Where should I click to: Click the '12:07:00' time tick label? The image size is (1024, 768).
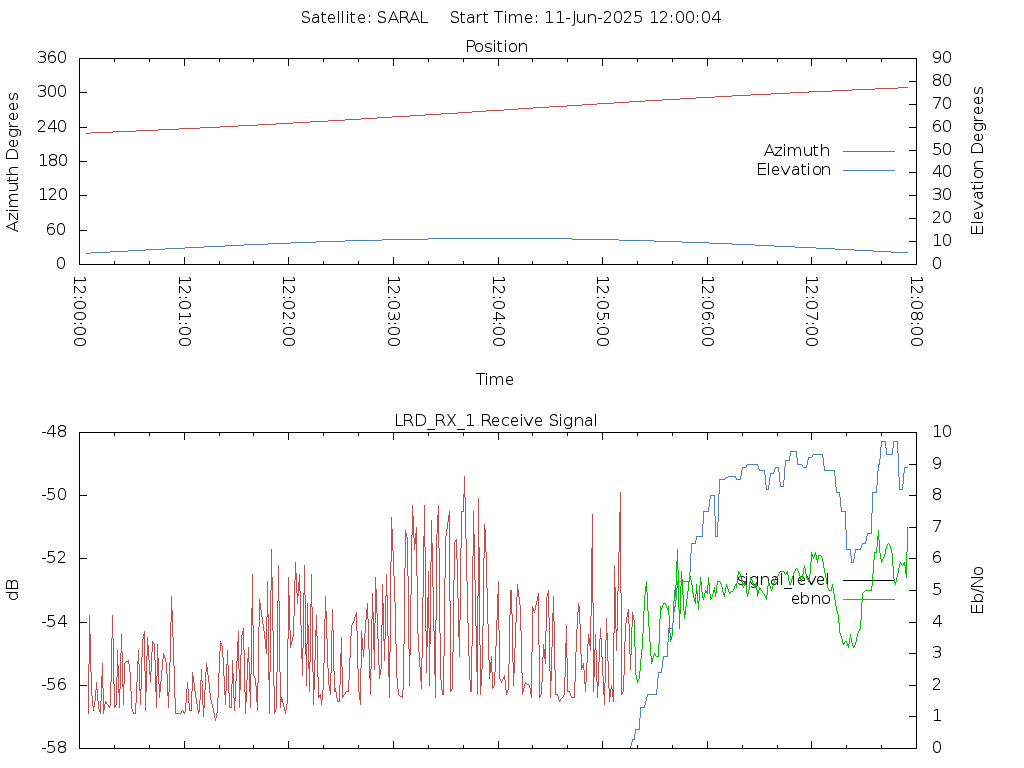[x=812, y=312]
